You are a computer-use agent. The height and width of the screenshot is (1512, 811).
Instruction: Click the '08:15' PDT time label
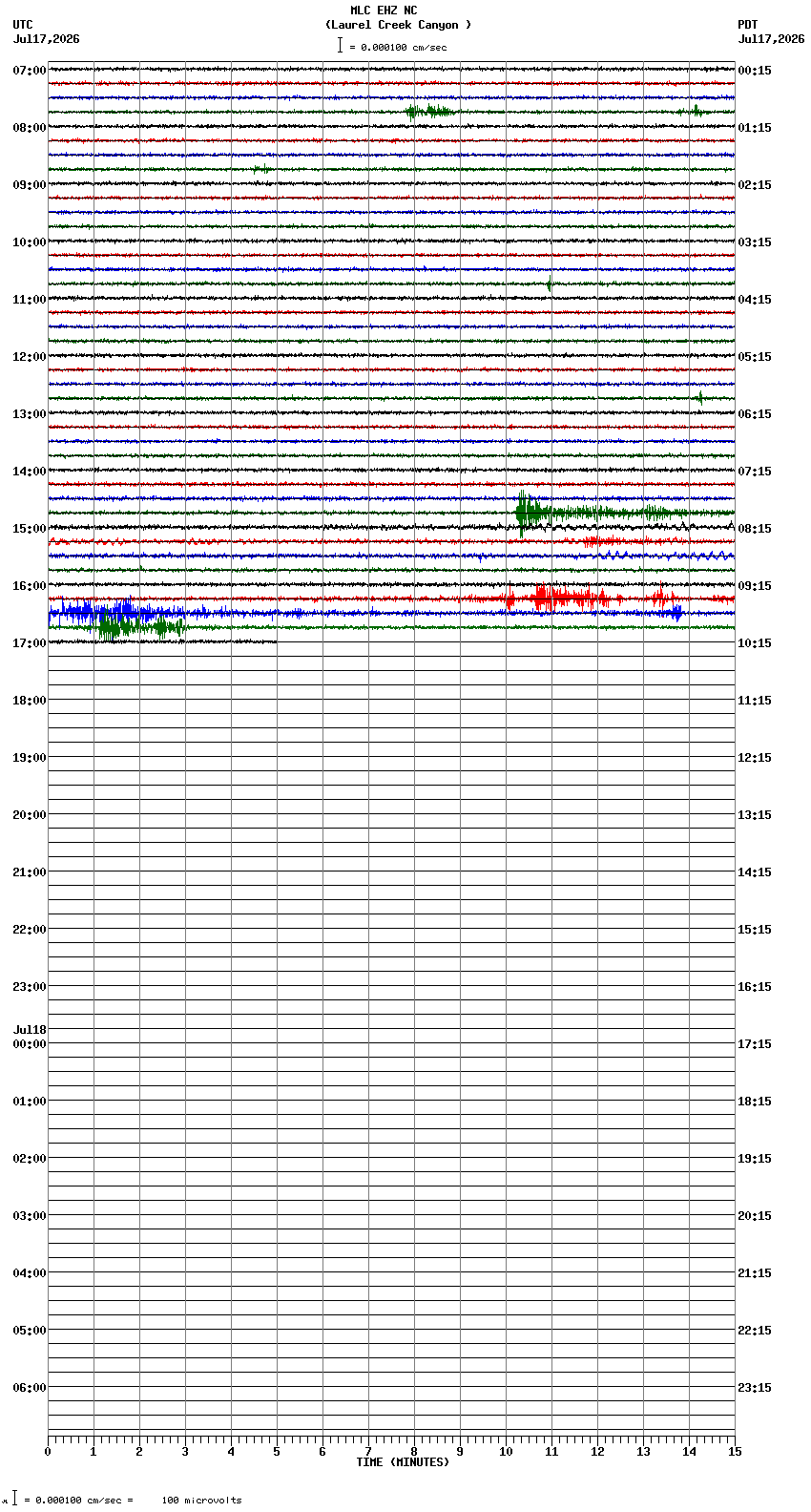755,529
